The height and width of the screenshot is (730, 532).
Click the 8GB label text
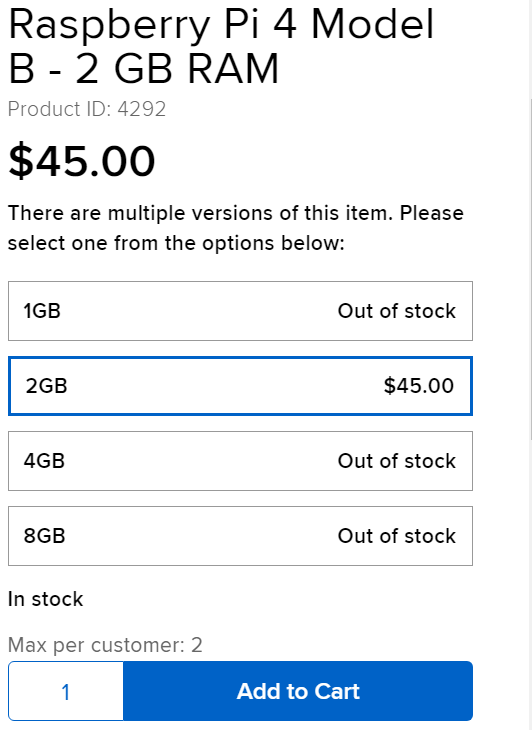(44, 536)
